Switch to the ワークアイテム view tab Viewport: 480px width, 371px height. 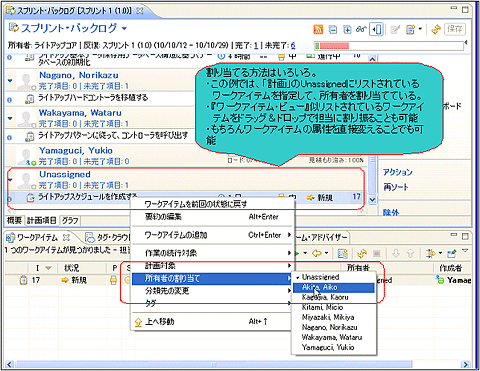[37, 238]
